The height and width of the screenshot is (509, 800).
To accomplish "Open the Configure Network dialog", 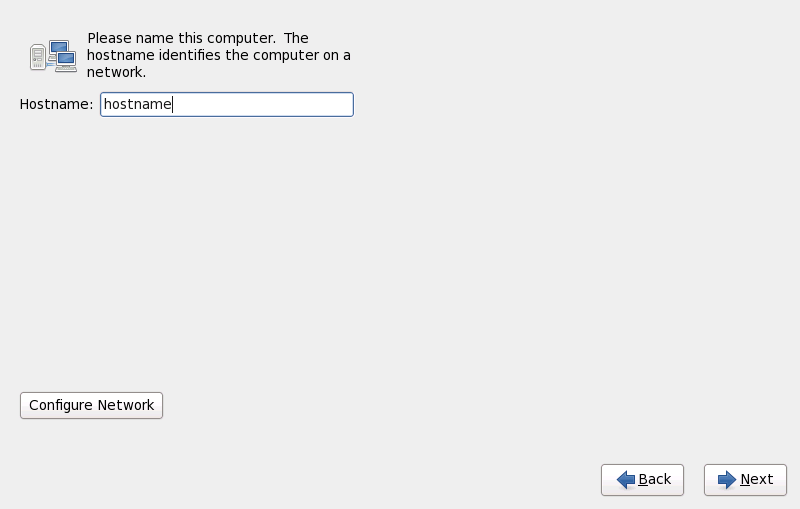I will click(91, 405).
